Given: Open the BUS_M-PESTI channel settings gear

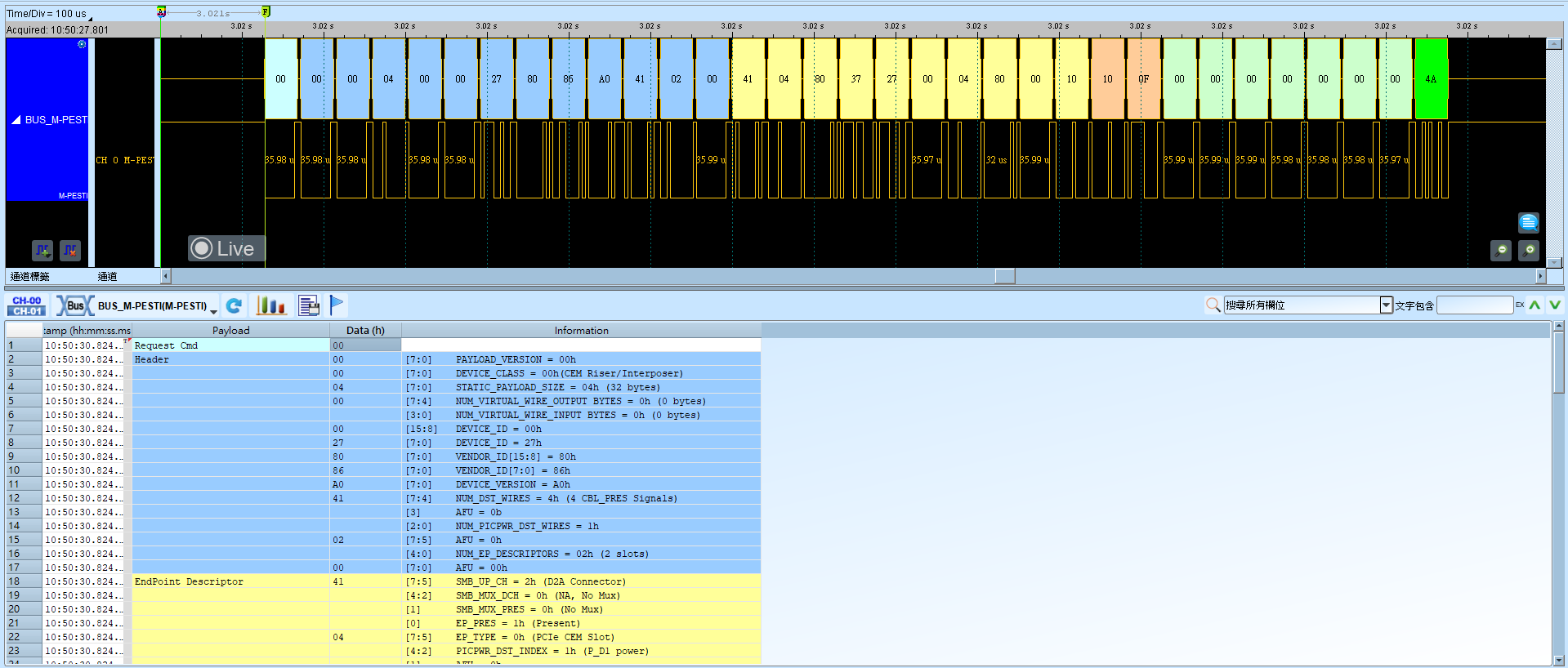Looking at the screenshot, I should (82, 44).
